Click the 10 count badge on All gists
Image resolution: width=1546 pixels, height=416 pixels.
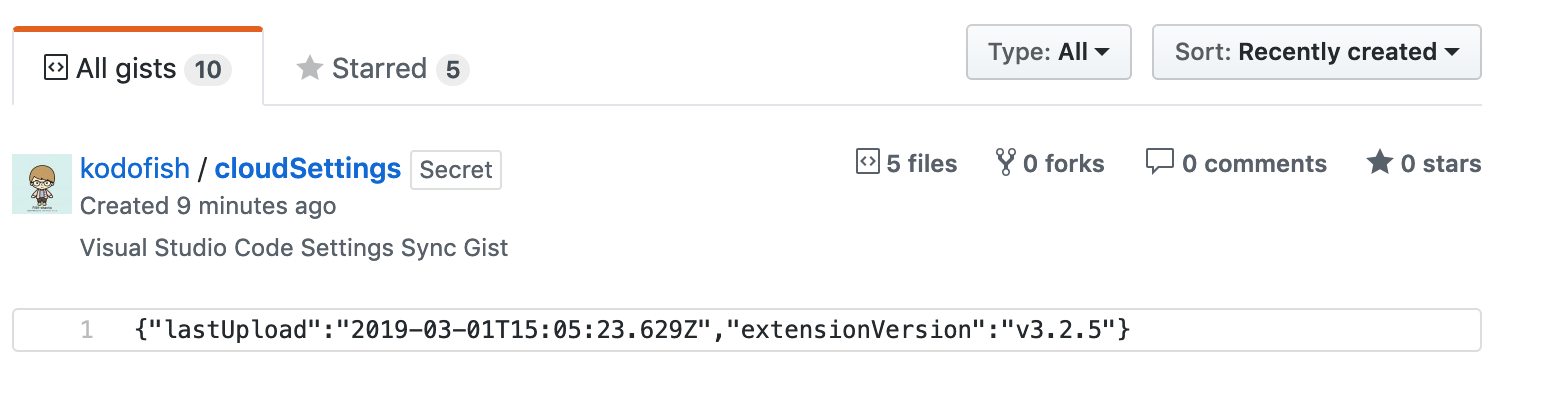208,70
